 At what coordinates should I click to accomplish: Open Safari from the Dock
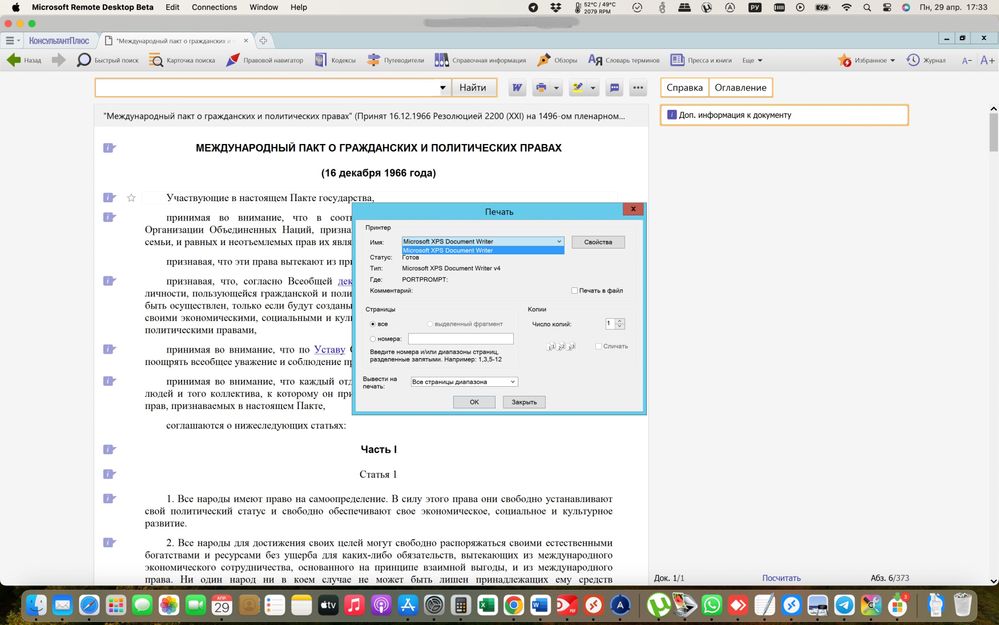tap(89, 605)
